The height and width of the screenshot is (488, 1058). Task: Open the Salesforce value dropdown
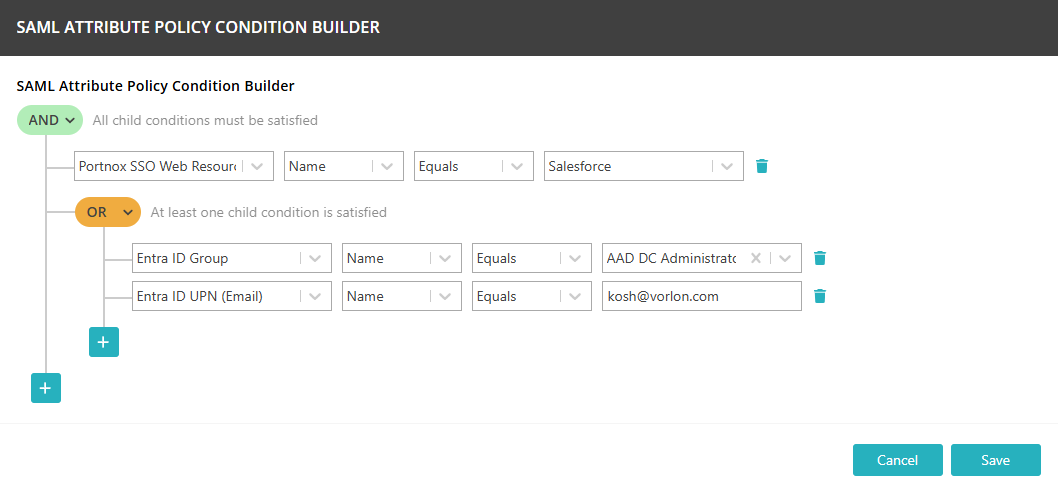[x=727, y=166]
